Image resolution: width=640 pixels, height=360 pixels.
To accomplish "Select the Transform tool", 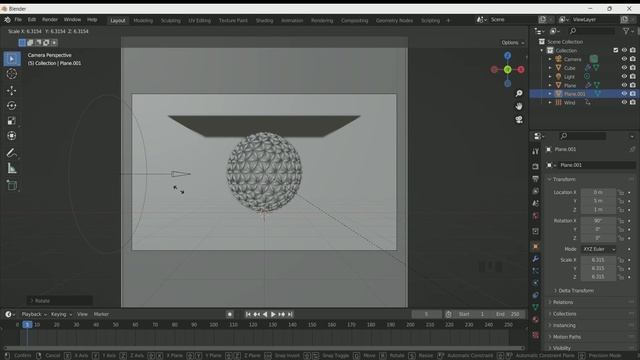I will pos(12,136).
